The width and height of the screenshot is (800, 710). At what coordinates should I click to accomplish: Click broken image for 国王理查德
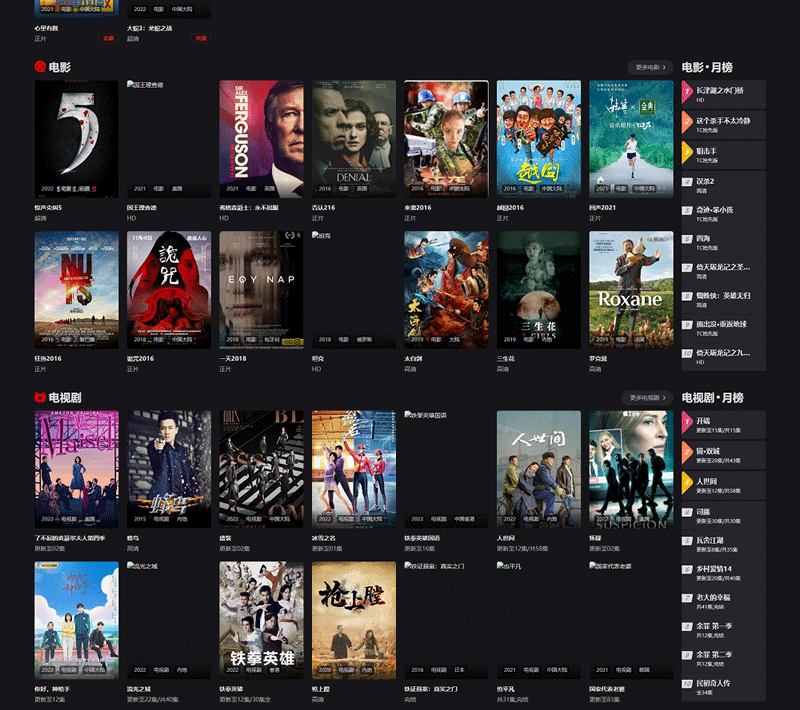[x=169, y=139]
